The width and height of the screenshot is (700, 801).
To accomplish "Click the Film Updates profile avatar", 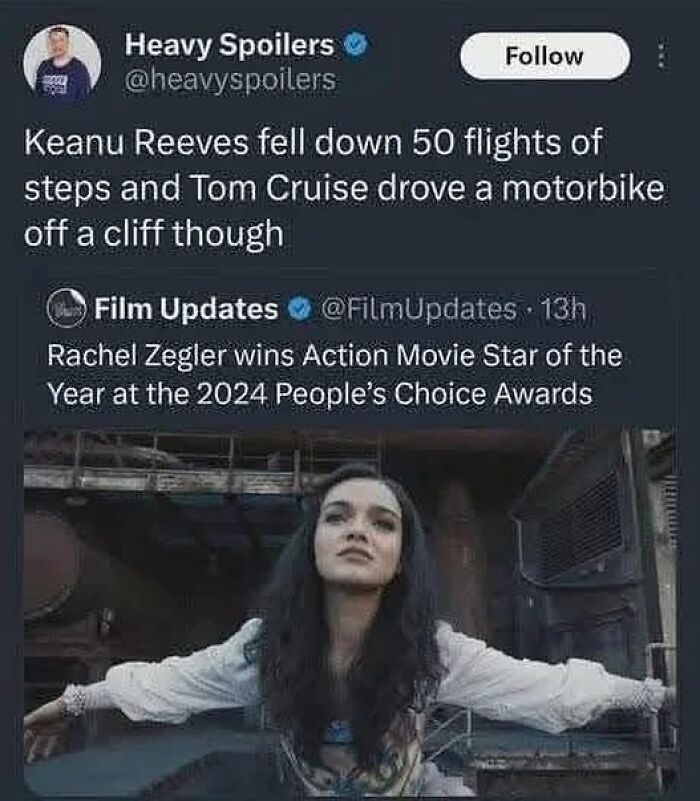I will click(64, 308).
